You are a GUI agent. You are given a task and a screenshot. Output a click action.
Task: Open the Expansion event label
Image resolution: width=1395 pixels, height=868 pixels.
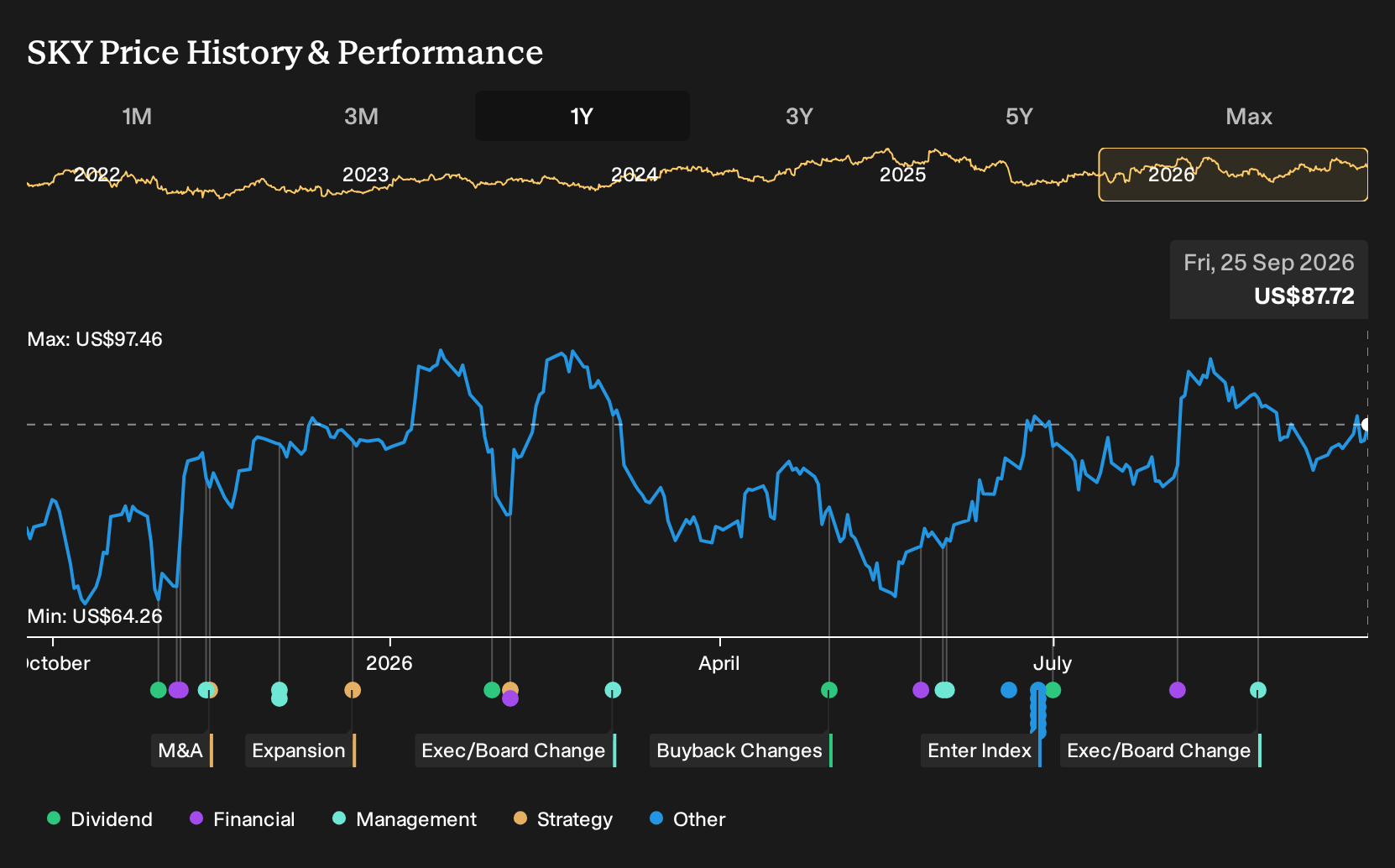coord(300,750)
